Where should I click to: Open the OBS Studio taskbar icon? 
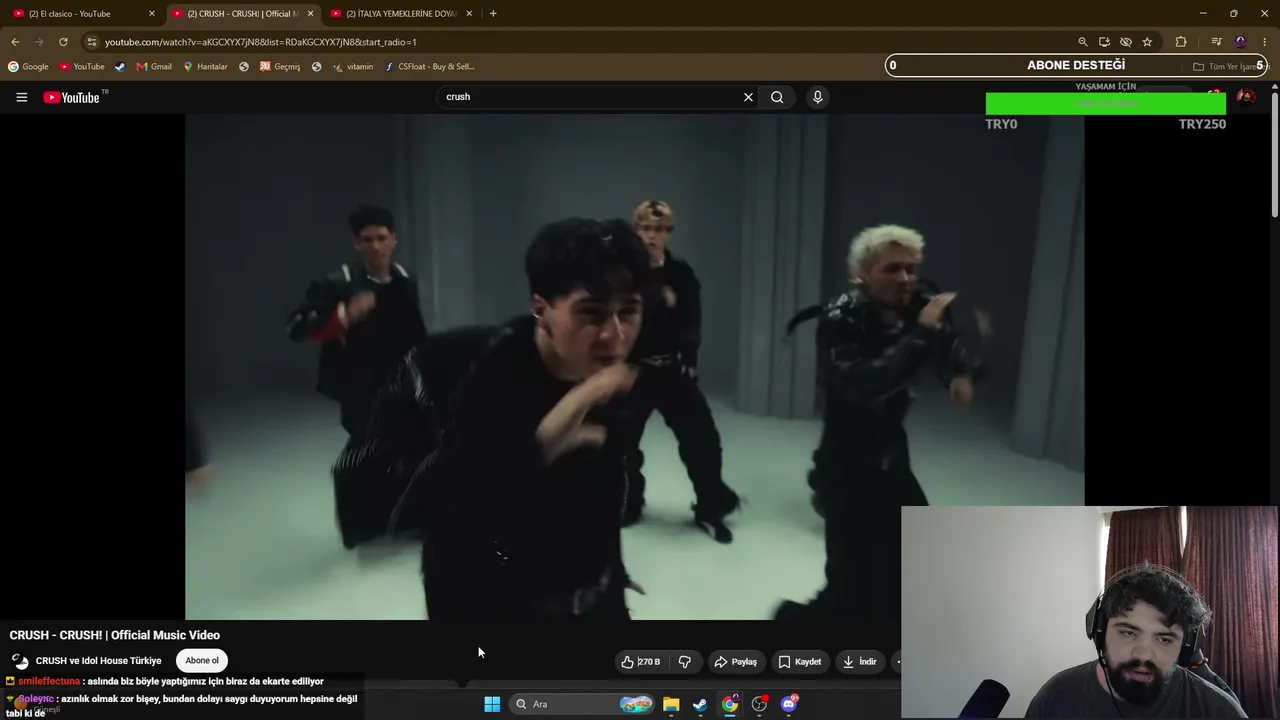click(759, 704)
